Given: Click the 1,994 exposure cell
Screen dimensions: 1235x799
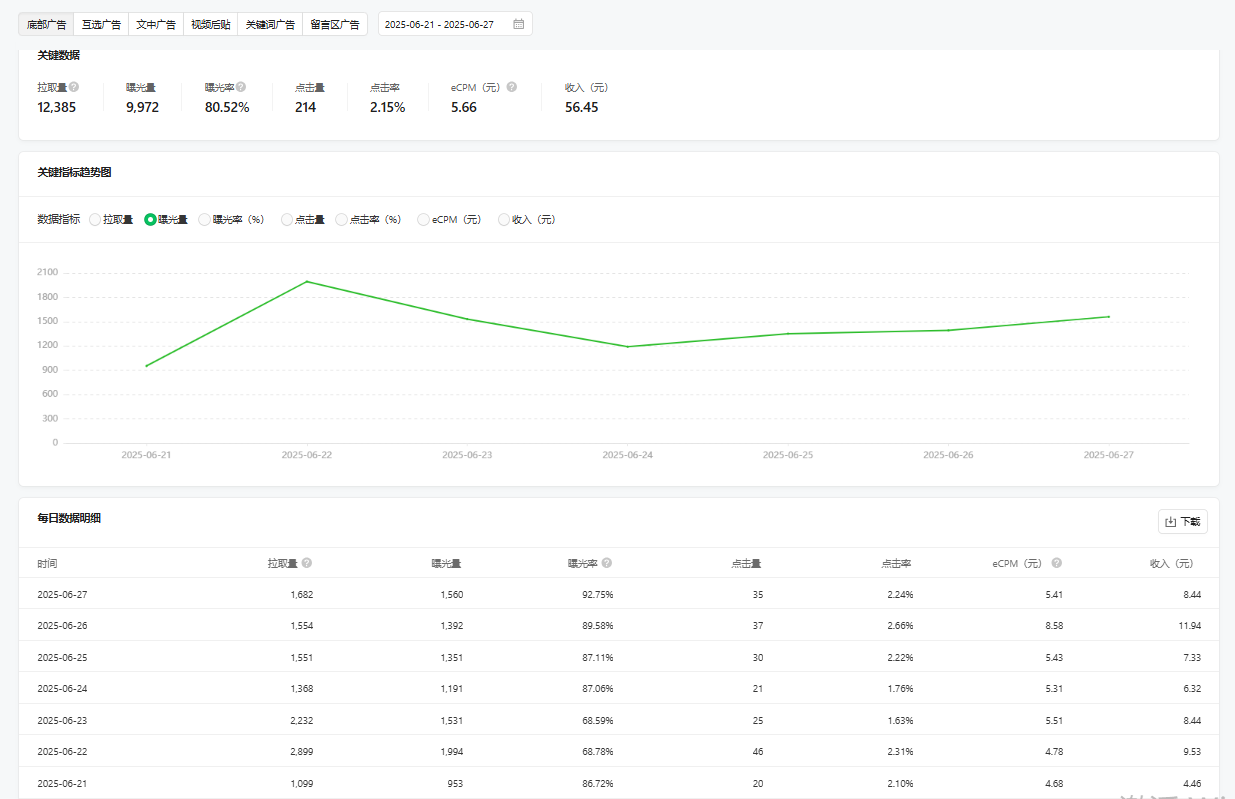Looking at the screenshot, I should click(451, 751).
